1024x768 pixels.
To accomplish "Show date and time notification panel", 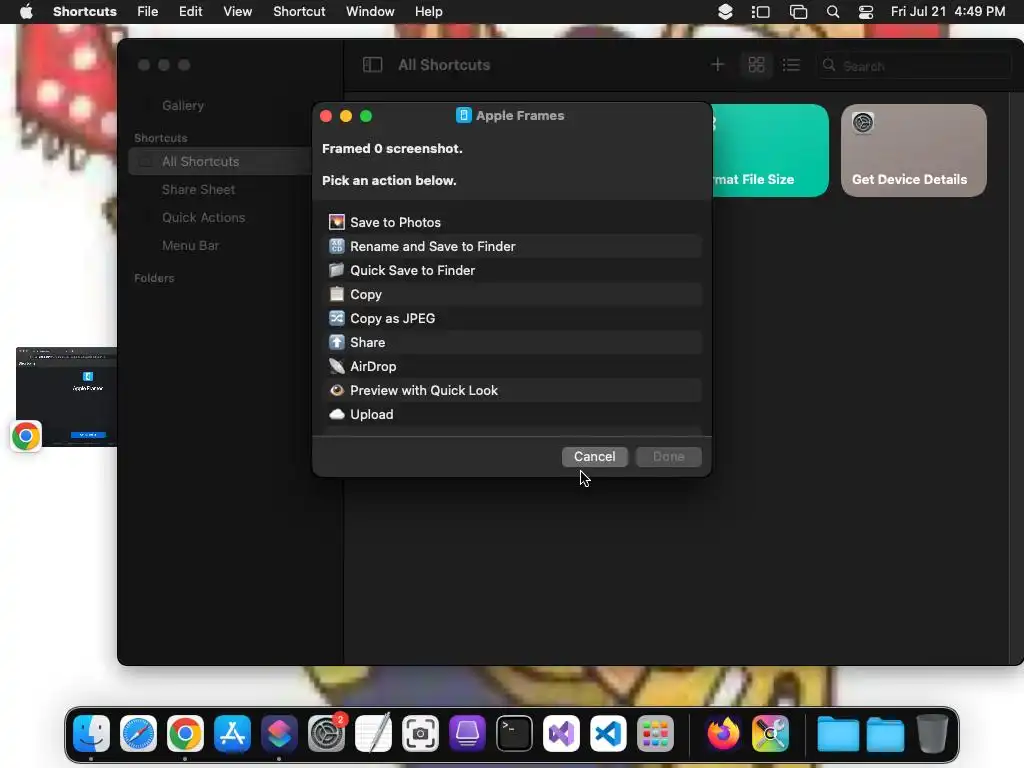I will tap(948, 12).
